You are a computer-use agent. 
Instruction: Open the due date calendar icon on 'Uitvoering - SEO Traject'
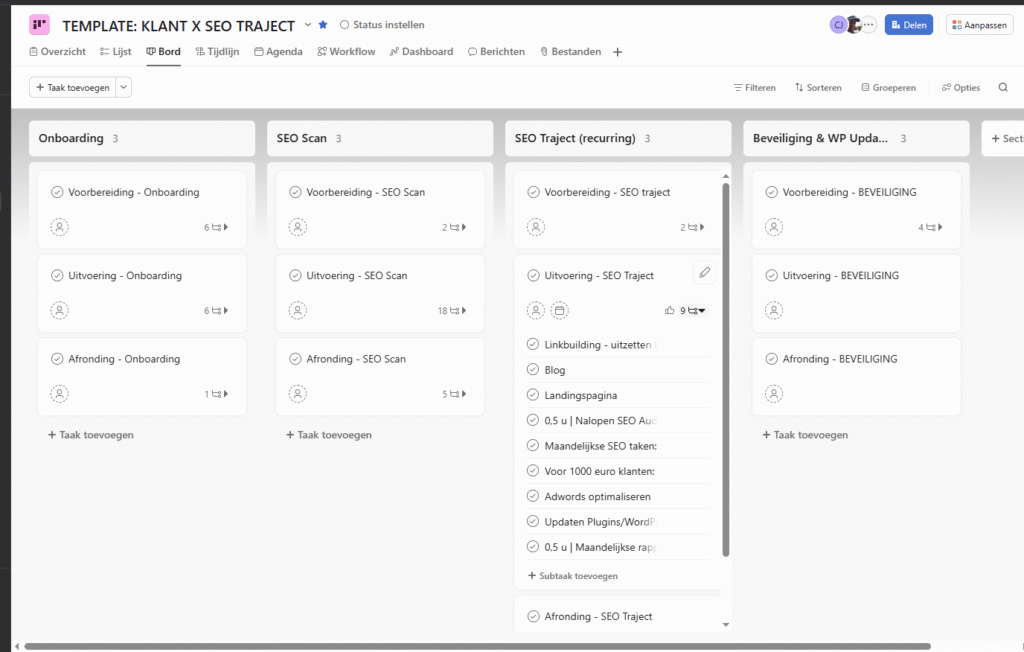tap(561, 310)
